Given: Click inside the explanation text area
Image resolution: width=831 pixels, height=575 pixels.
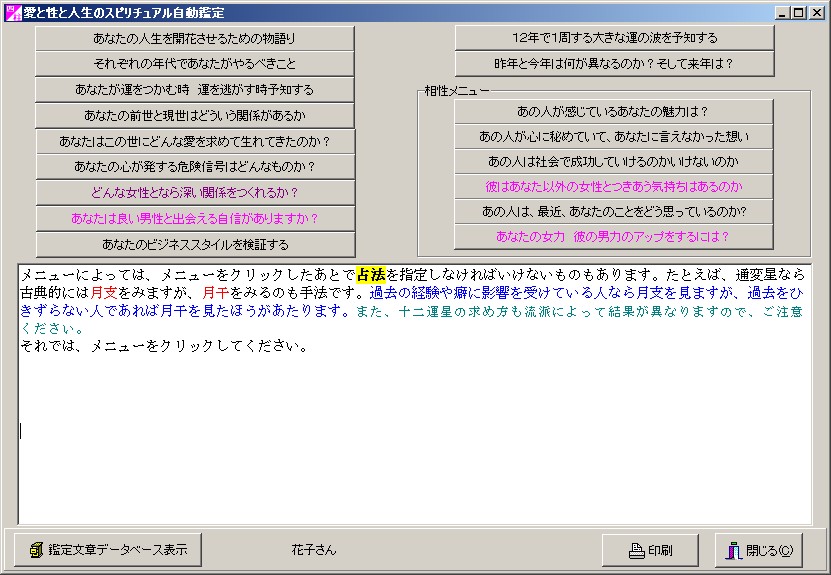Looking at the screenshot, I should (x=415, y=394).
